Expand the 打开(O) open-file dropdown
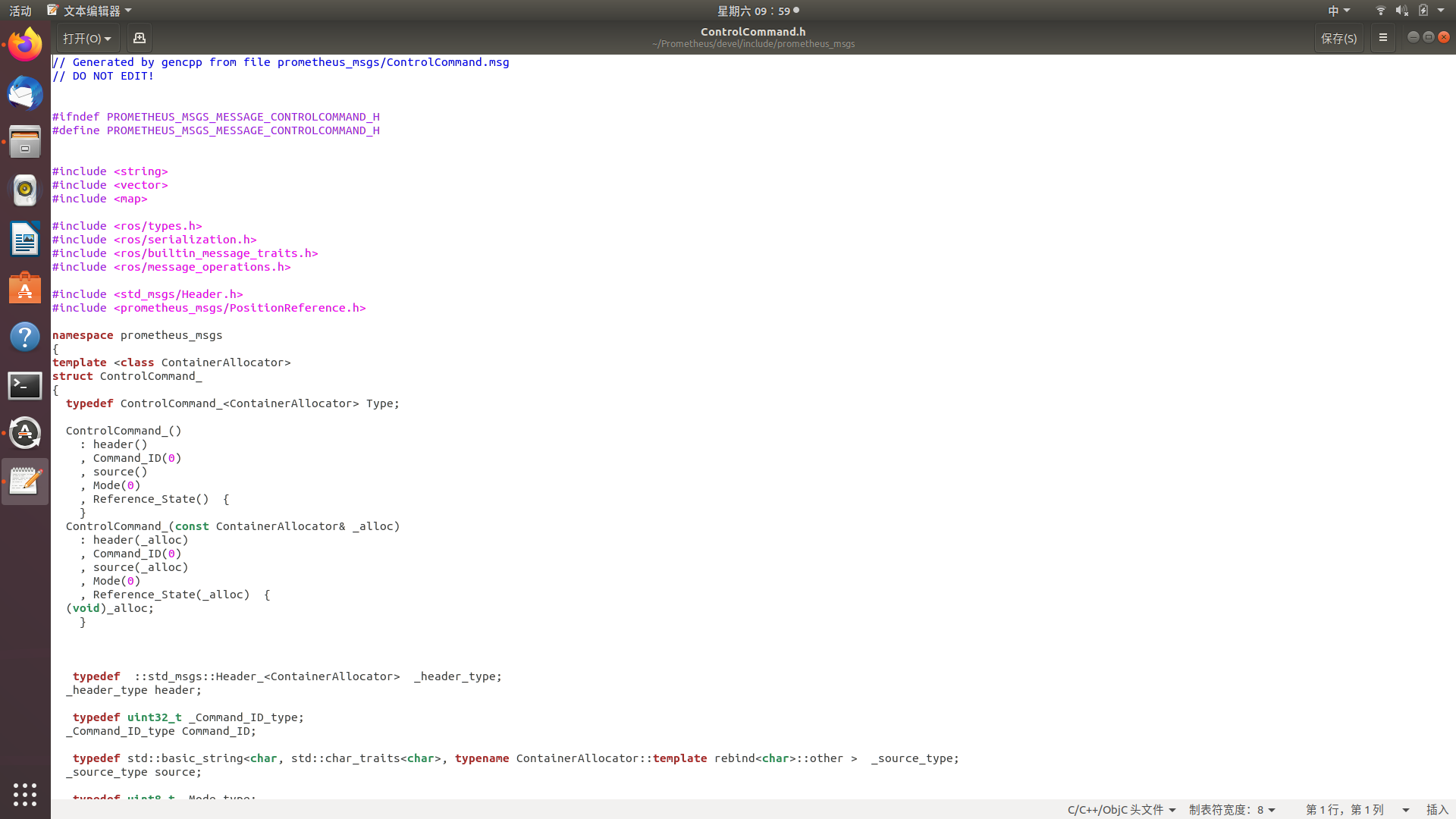1456x819 pixels. click(87, 38)
